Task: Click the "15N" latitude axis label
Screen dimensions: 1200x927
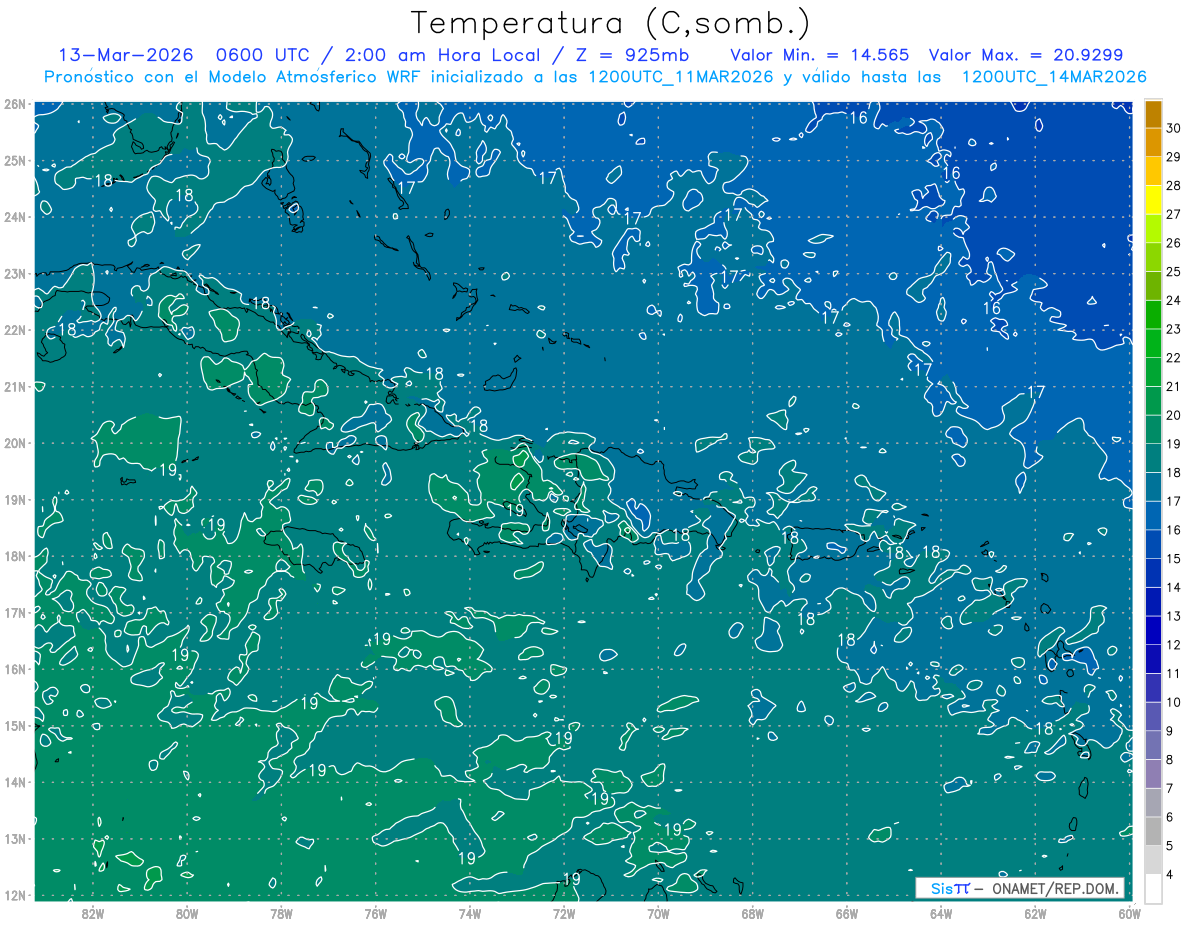Action: pyautogui.click(x=14, y=726)
